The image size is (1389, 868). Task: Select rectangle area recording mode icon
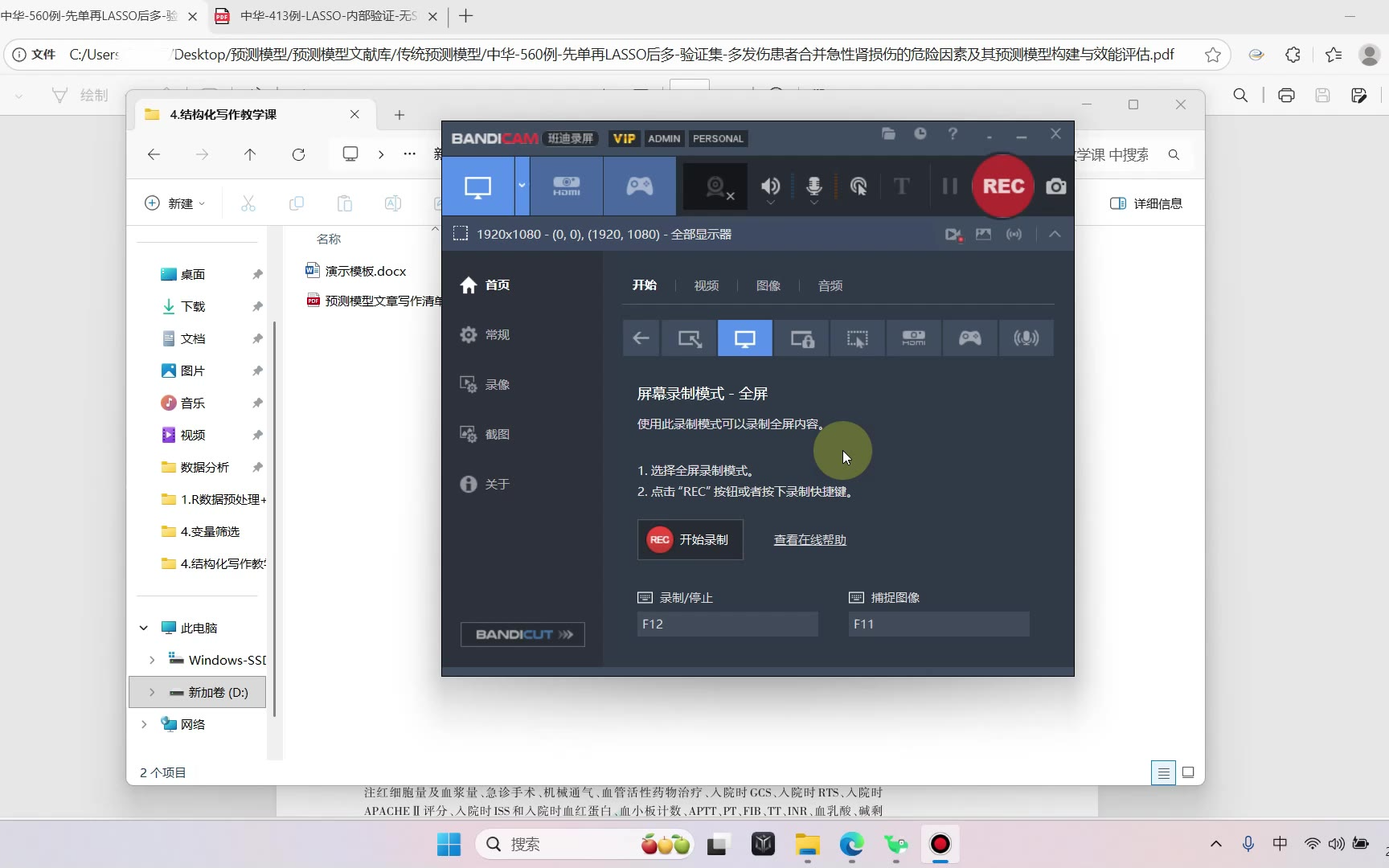coord(689,338)
